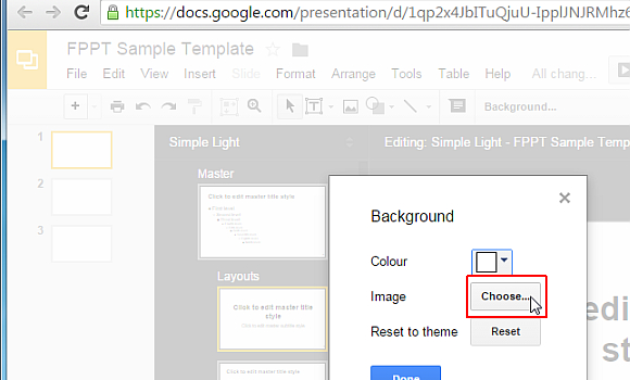Select slide 2 thumbnail in filmstrip
The height and width of the screenshot is (380, 630).
pos(82,197)
